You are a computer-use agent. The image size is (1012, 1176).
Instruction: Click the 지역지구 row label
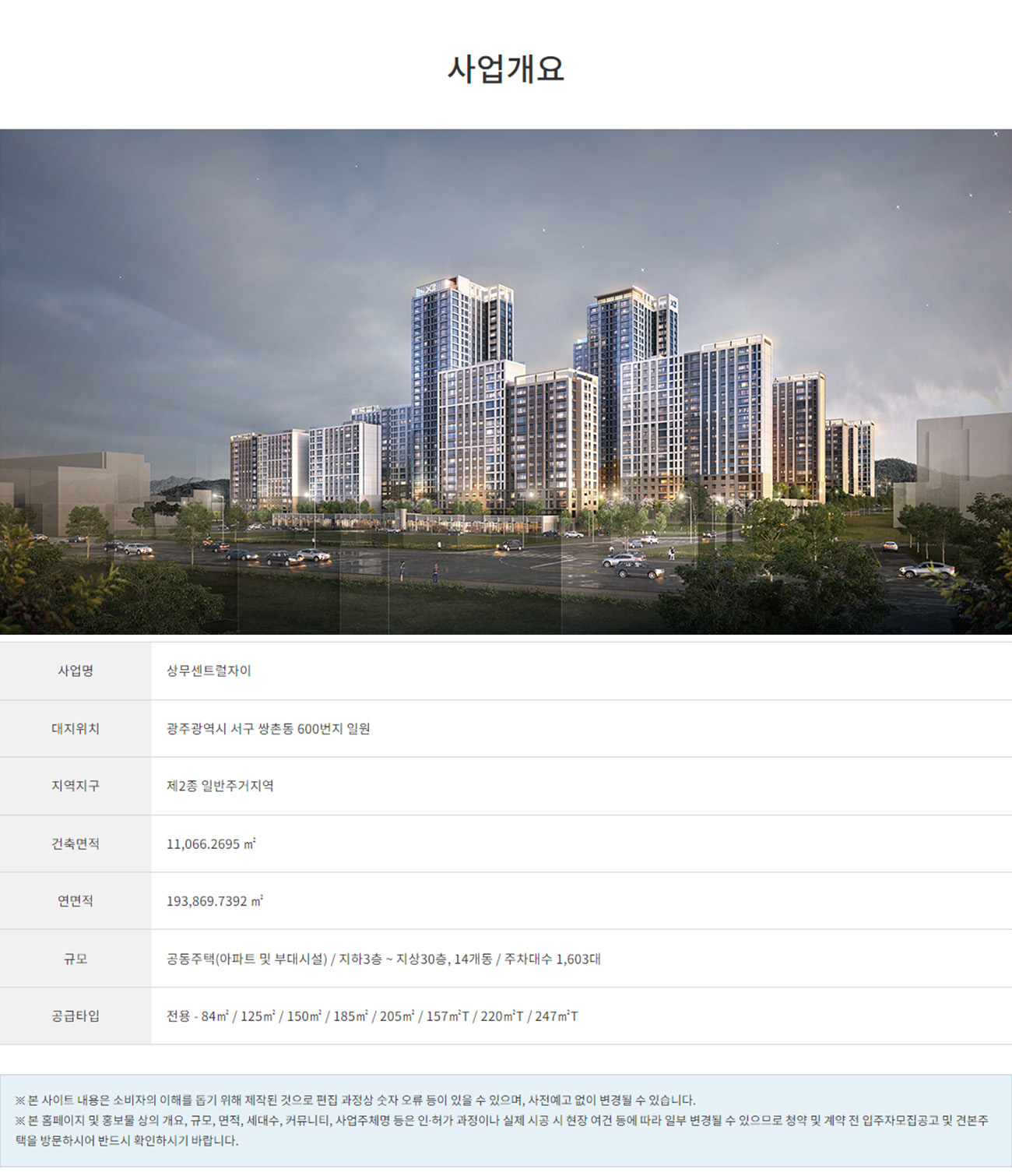click(x=76, y=786)
